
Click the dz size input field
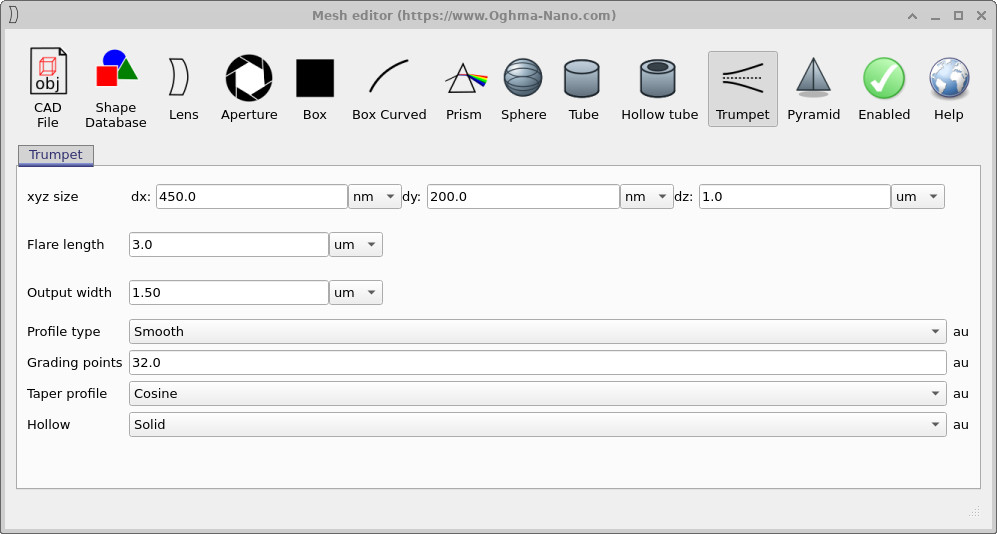point(795,196)
